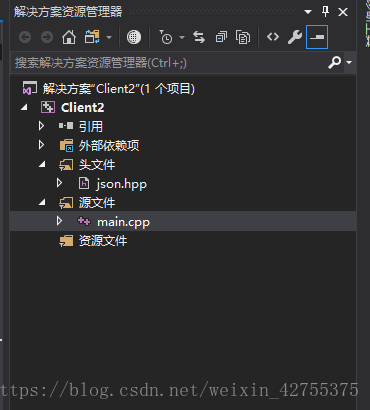Open the panel window position menu arrow
This screenshot has width=370, height=410.
click(x=308, y=12)
